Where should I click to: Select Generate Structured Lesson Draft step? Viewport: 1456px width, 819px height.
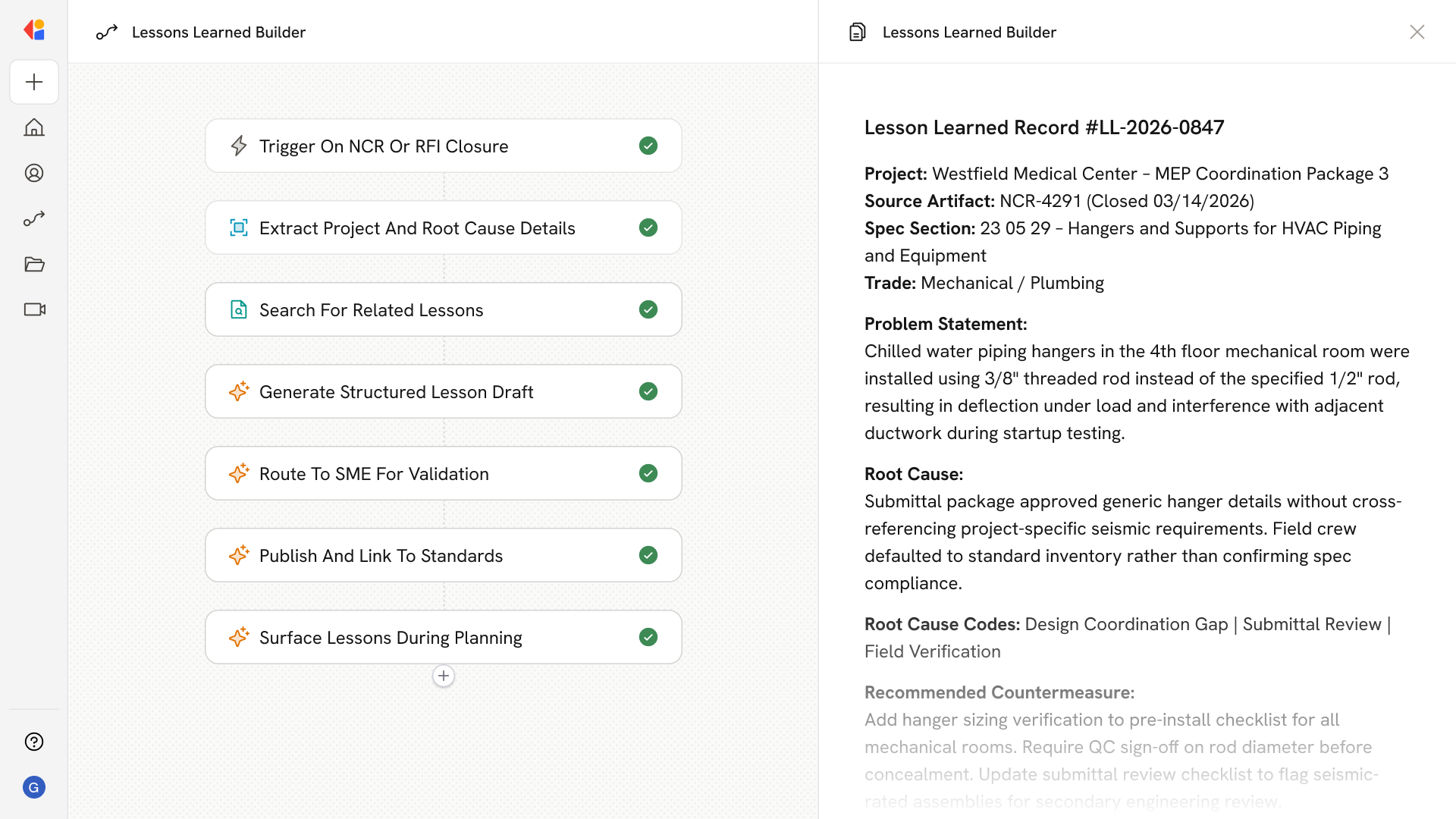pos(396,391)
